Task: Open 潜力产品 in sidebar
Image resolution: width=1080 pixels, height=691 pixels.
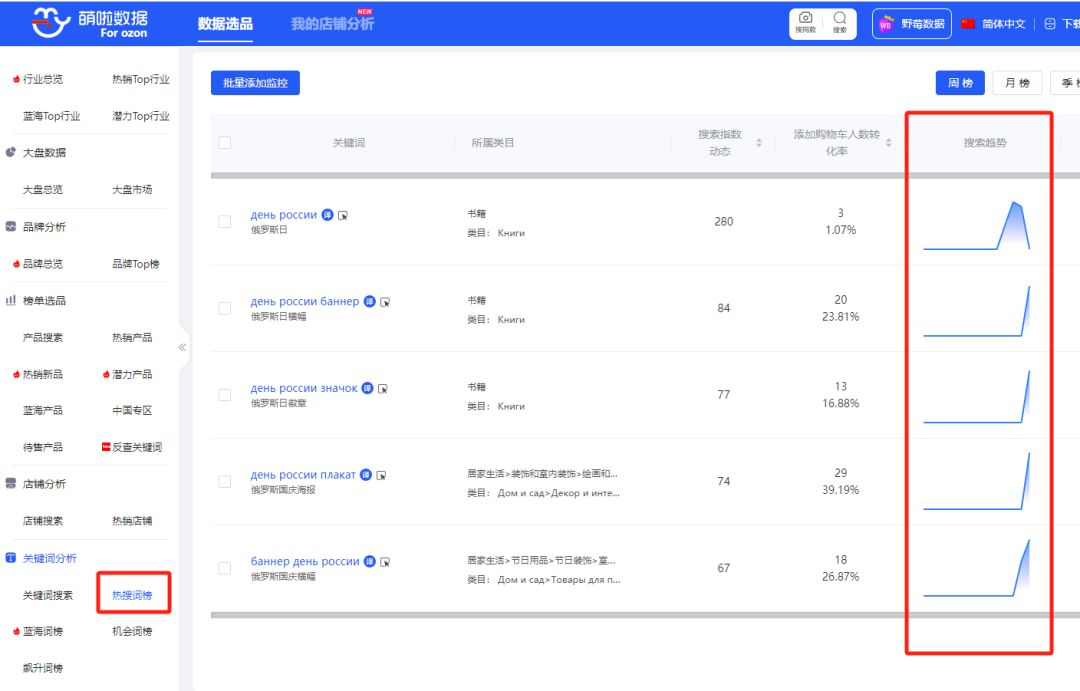Action: click(x=132, y=374)
